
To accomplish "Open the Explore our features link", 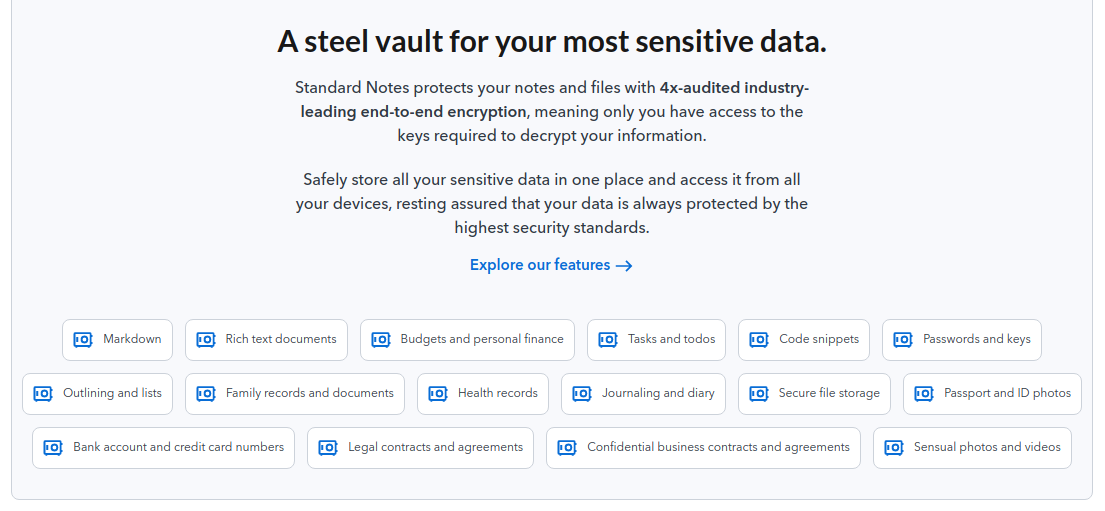I will click(551, 265).
